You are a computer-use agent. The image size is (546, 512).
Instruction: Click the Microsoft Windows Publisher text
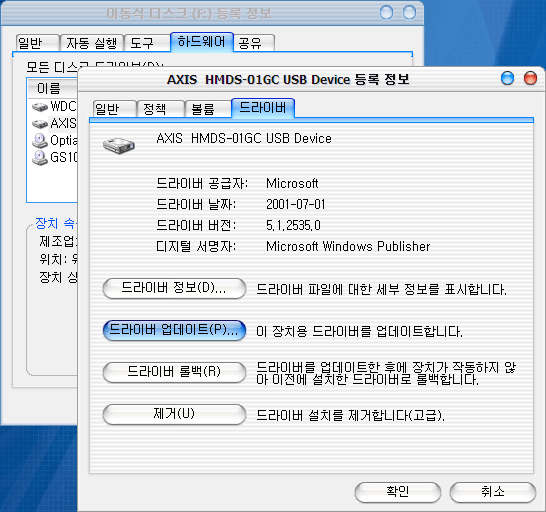pyautogui.click(x=348, y=247)
